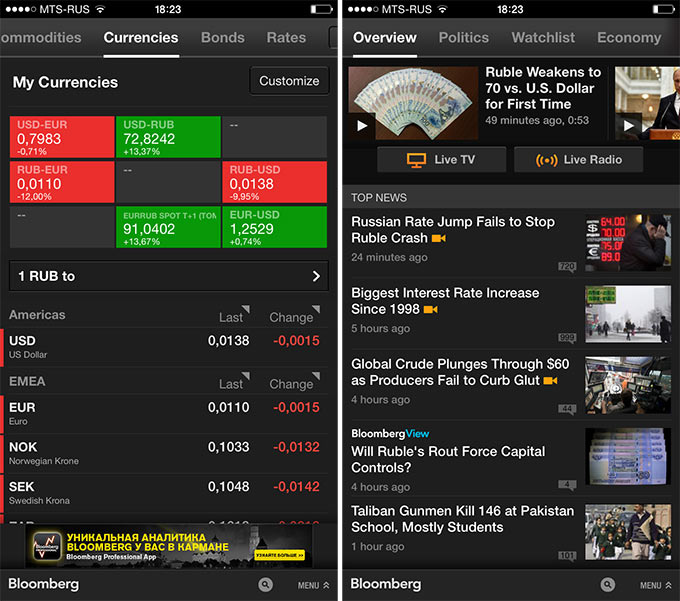Viewport: 680px width, 601px height.
Task: Tap the yellow button in the ad banner
Action: coord(280,555)
